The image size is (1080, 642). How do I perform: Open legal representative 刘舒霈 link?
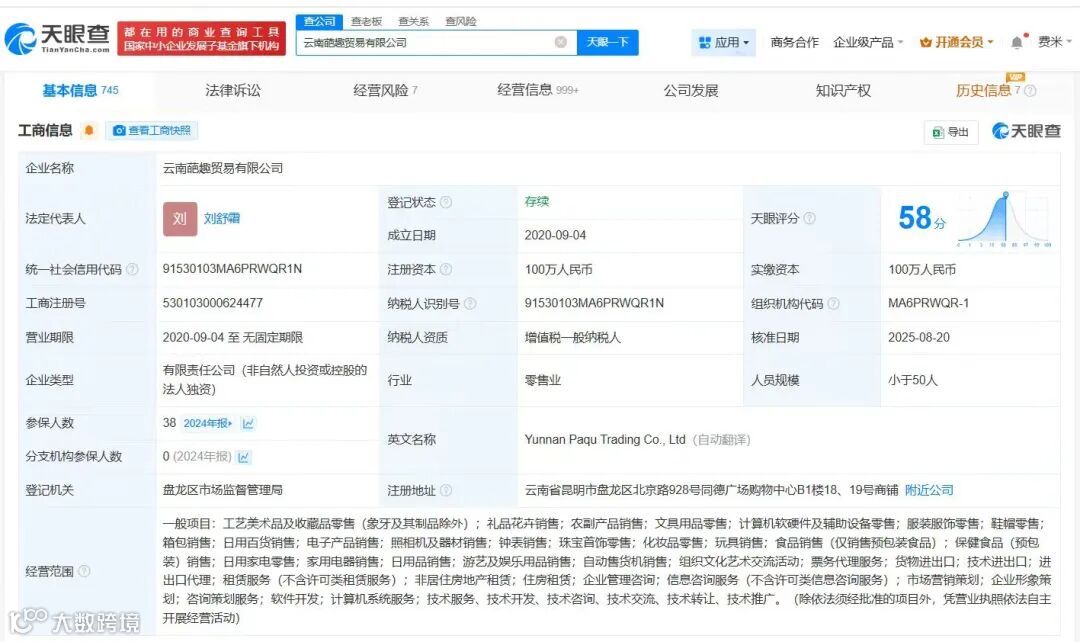click(222, 218)
